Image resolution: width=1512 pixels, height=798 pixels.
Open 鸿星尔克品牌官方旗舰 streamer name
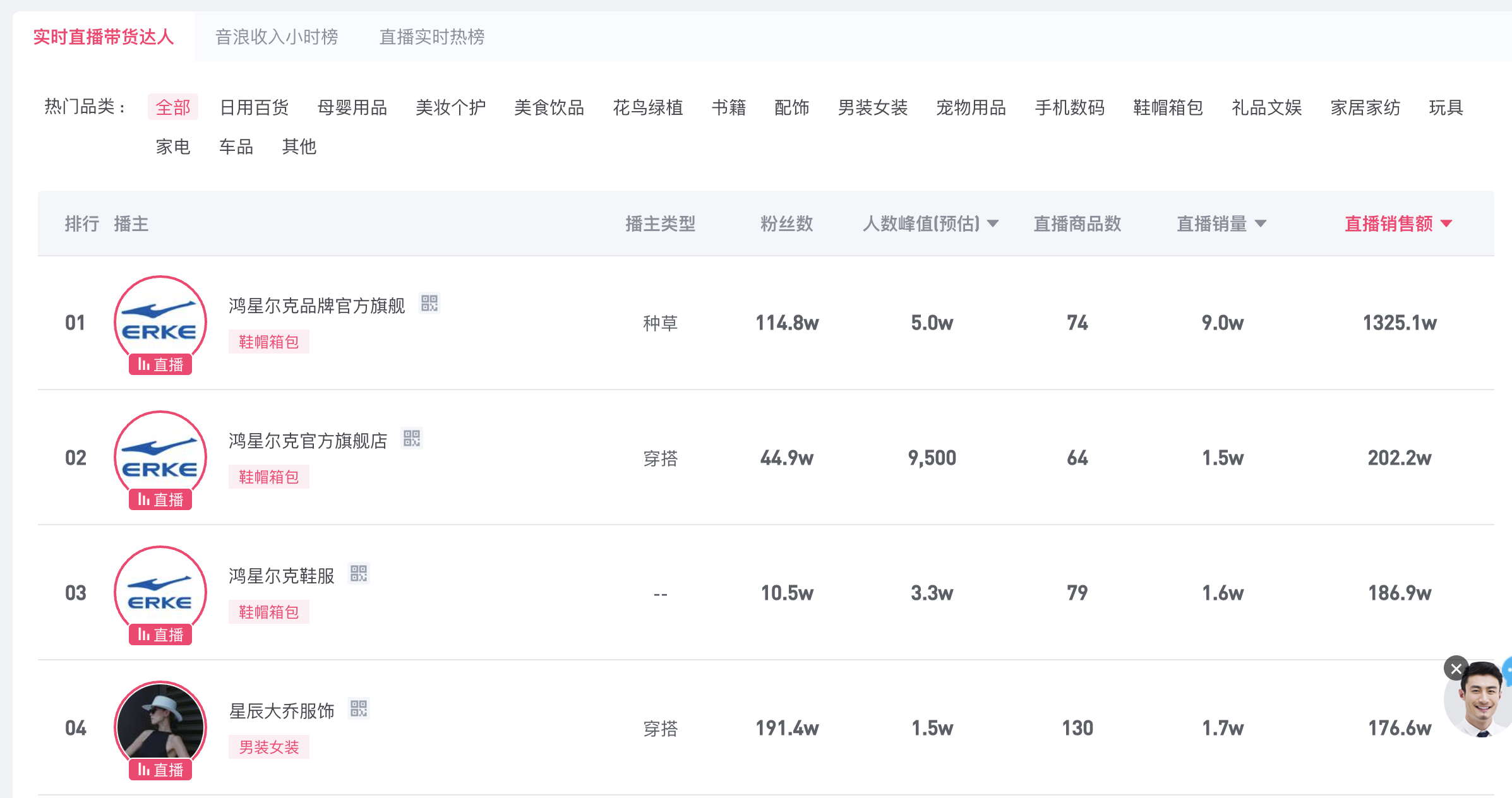317,306
